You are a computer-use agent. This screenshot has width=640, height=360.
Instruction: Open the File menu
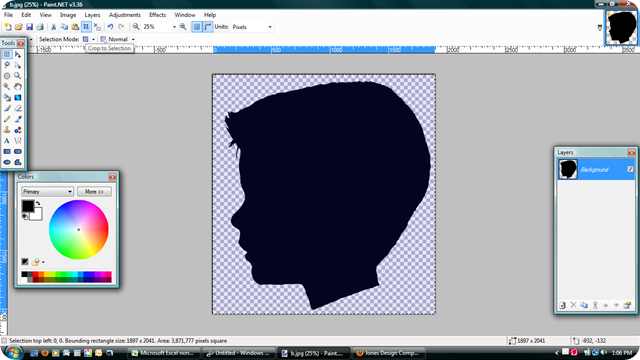pos(9,15)
